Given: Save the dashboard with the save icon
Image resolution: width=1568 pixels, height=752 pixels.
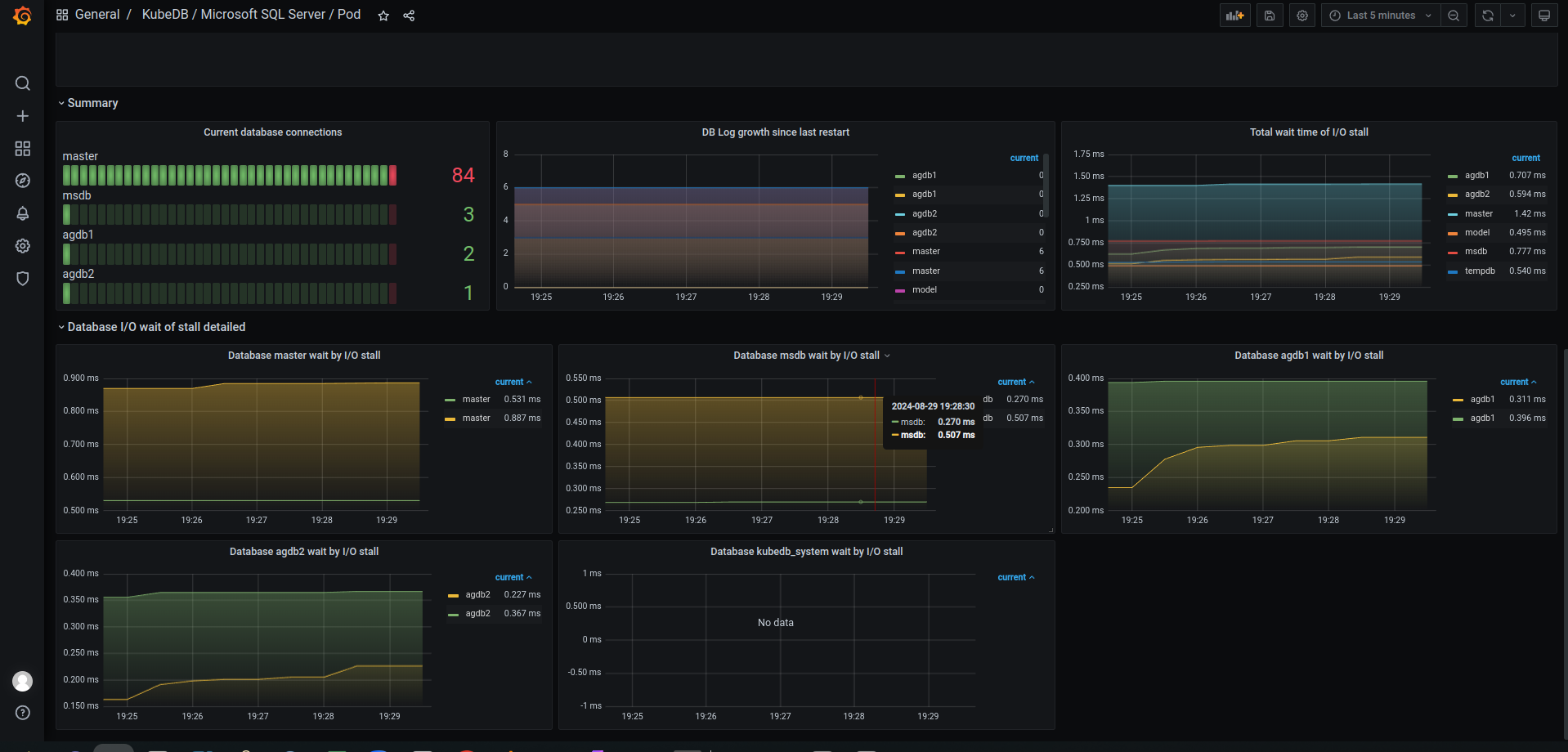Looking at the screenshot, I should point(1269,15).
